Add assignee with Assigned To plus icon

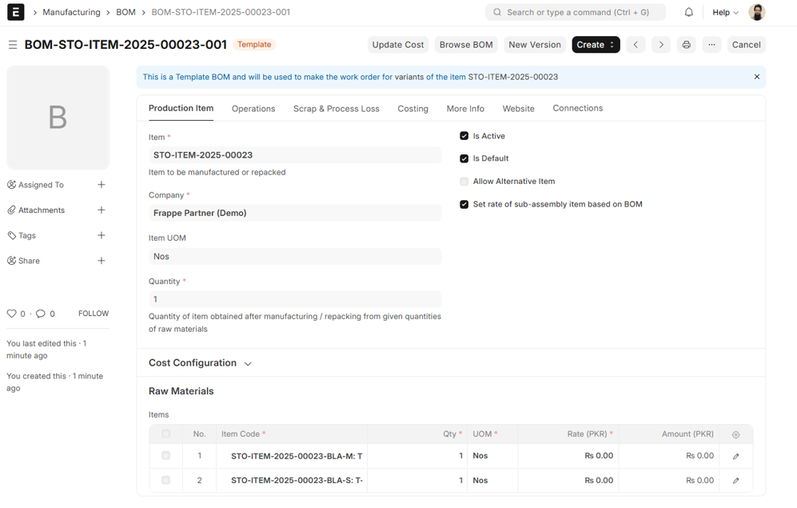[101, 185]
